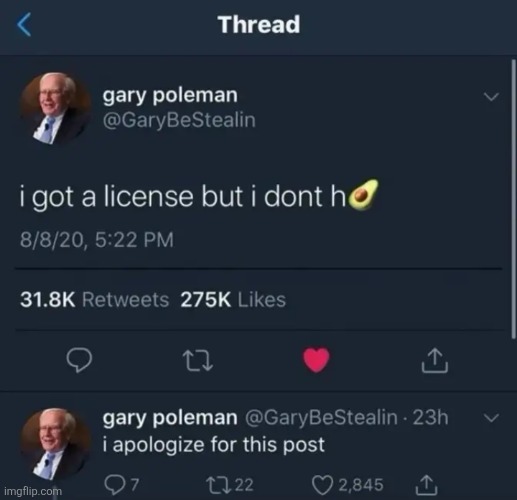Click the Thread title header
Viewport: 517px width, 500px height.
(259, 25)
